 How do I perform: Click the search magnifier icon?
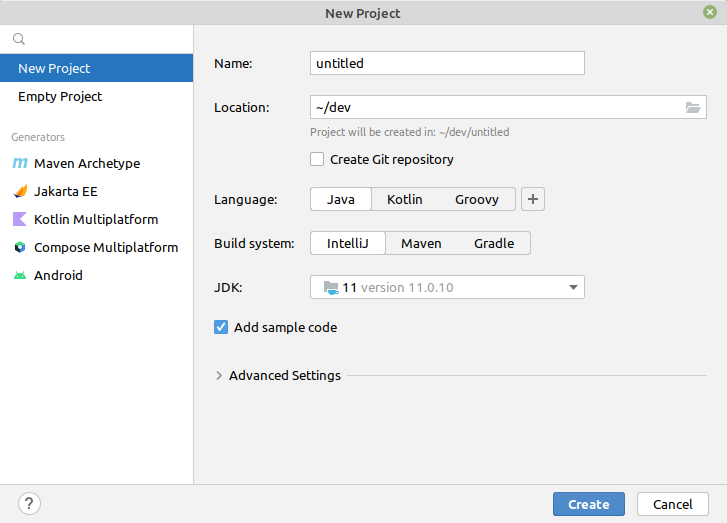(19, 39)
